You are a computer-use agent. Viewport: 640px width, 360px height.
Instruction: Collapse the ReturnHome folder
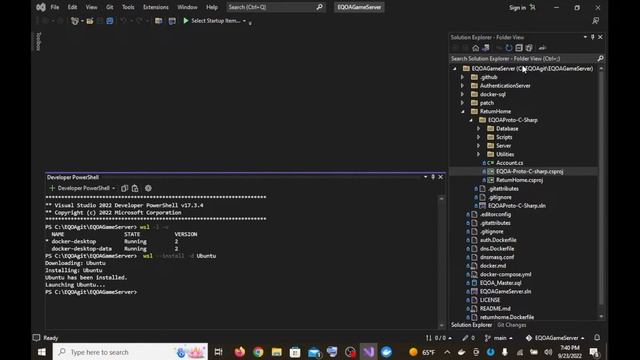coord(462,111)
